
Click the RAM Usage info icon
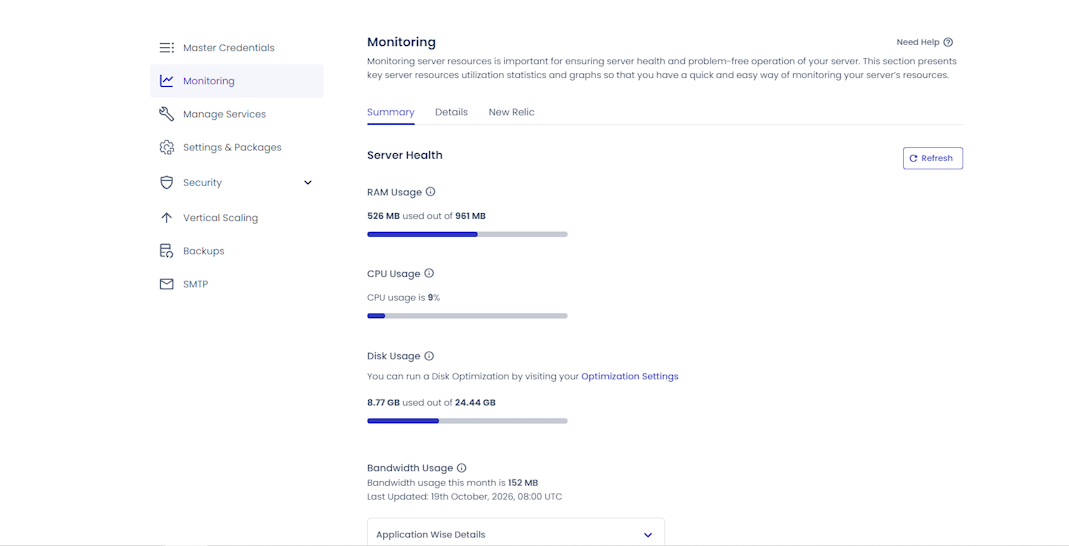tap(430, 192)
